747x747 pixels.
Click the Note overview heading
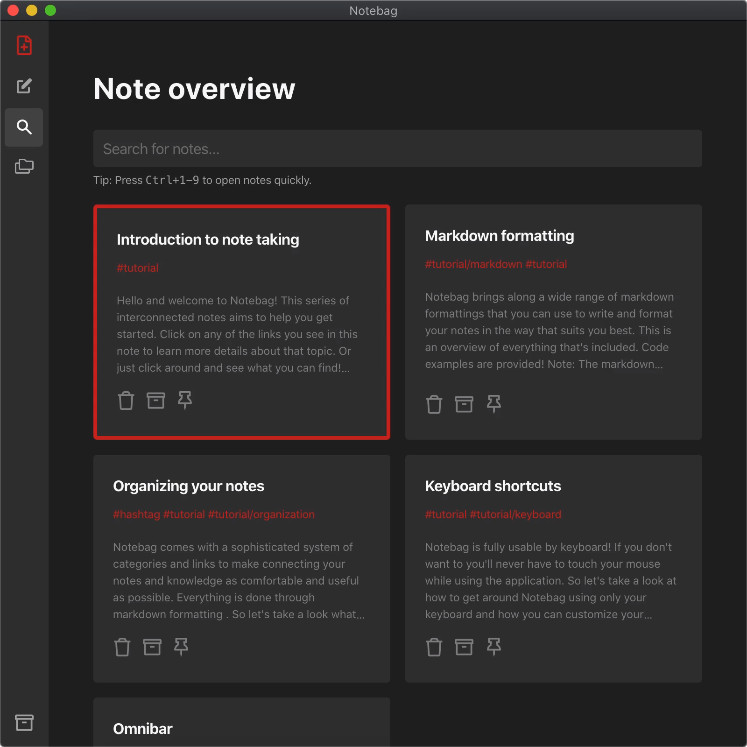[194, 89]
